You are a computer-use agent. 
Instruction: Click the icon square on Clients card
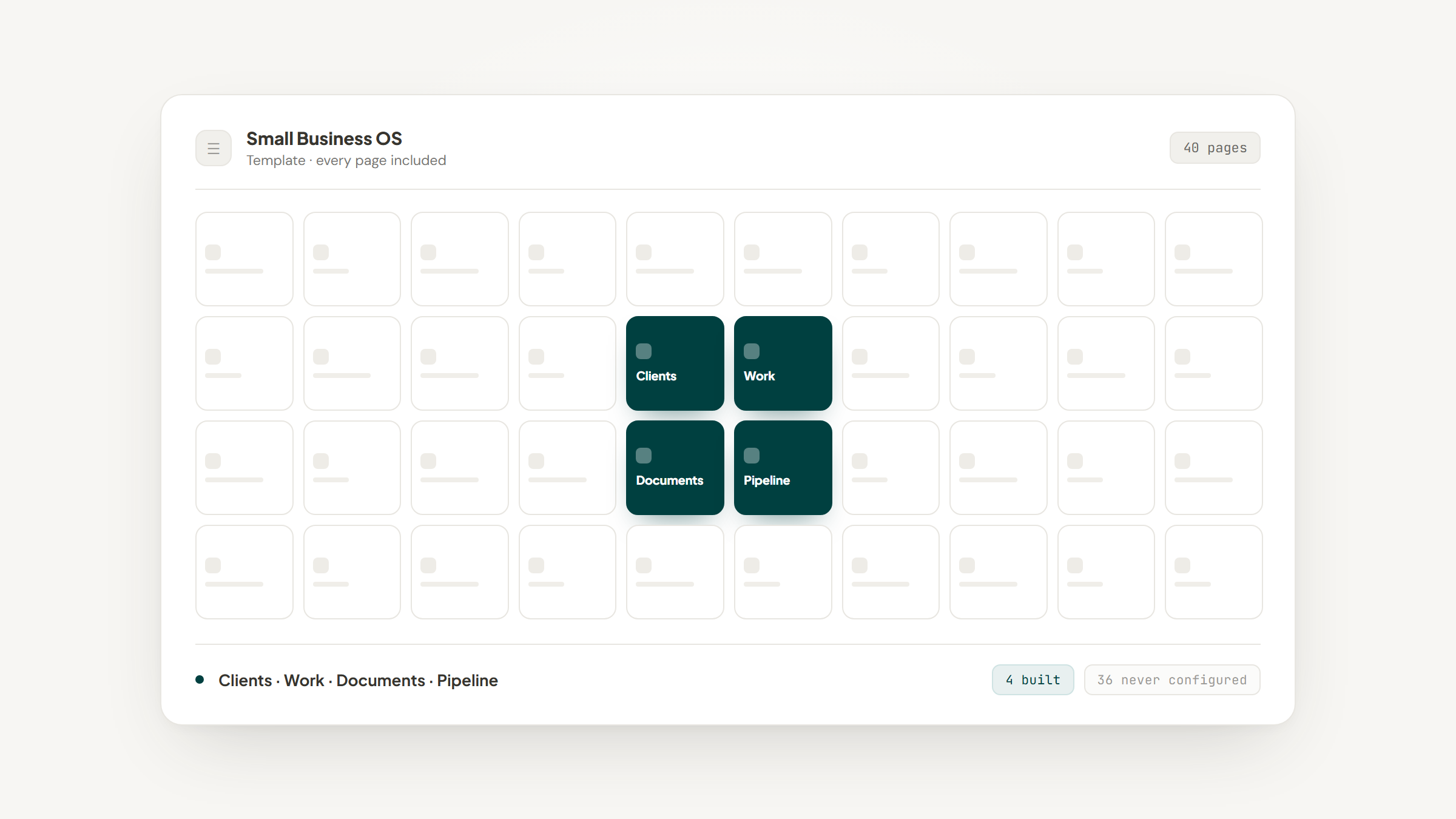pos(644,351)
